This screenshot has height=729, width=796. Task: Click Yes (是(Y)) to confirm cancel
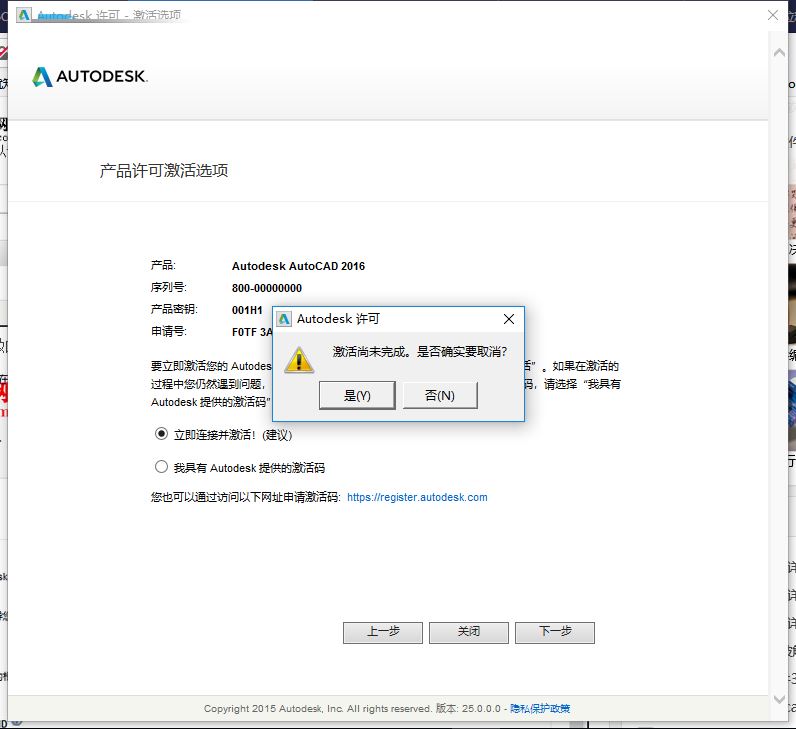click(x=357, y=395)
